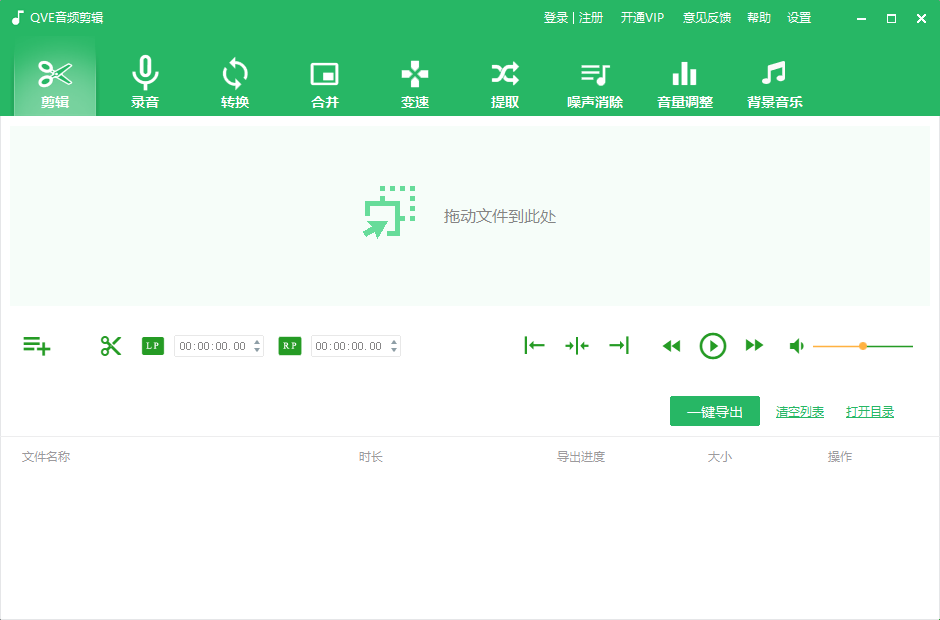The width and height of the screenshot is (940, 620).
Task: Adjust the volume slider handle
Action: point(862,345)
